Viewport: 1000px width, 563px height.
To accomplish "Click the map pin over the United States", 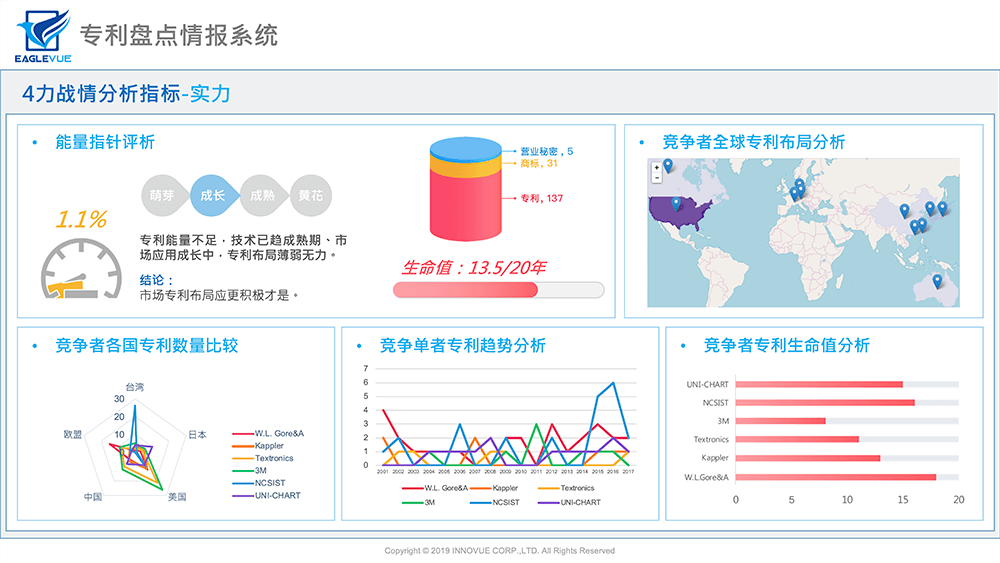I will [676, 205].
